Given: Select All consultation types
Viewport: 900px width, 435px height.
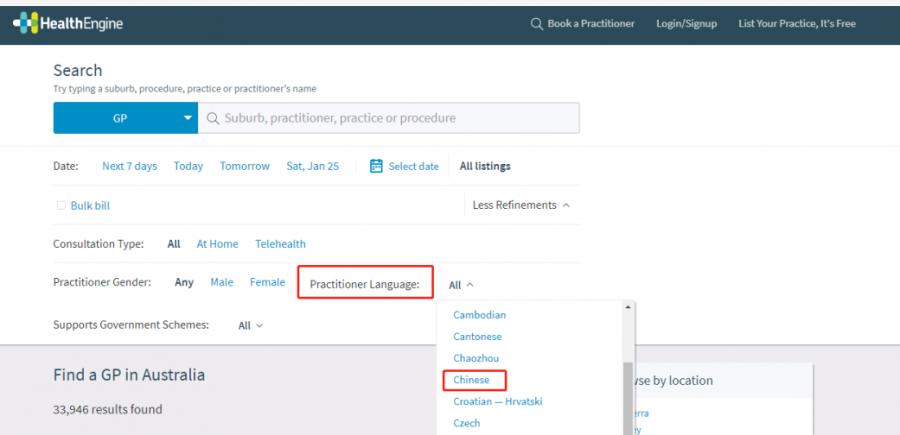Looking at the screenshot, I should click(x=174, y=244).
